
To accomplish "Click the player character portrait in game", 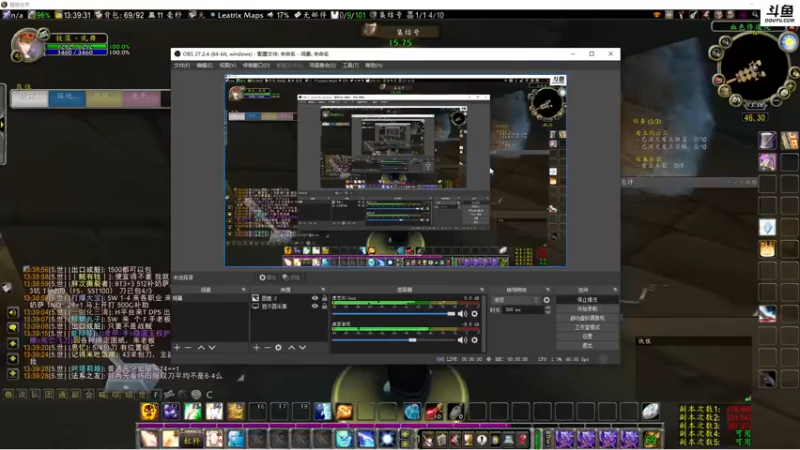I will (x=28, y=45).
